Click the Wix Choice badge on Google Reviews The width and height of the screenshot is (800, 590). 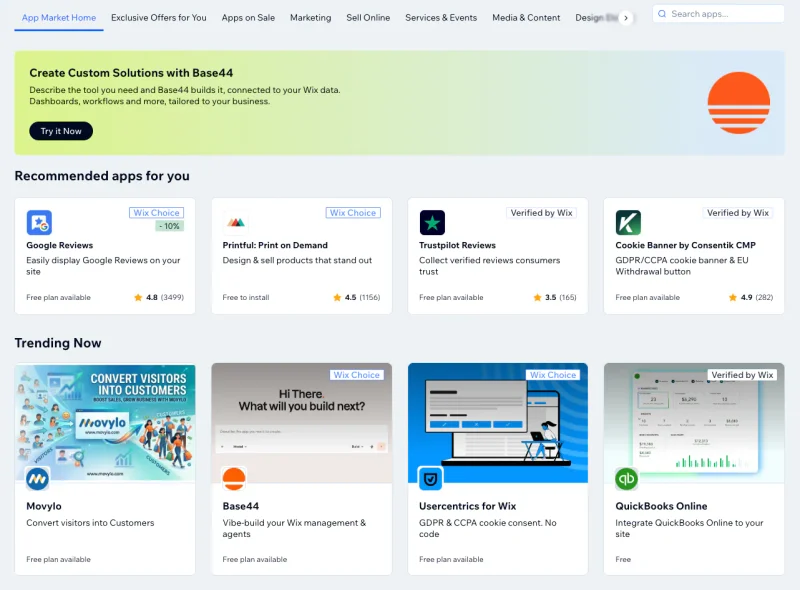click(x=156, y=213)
